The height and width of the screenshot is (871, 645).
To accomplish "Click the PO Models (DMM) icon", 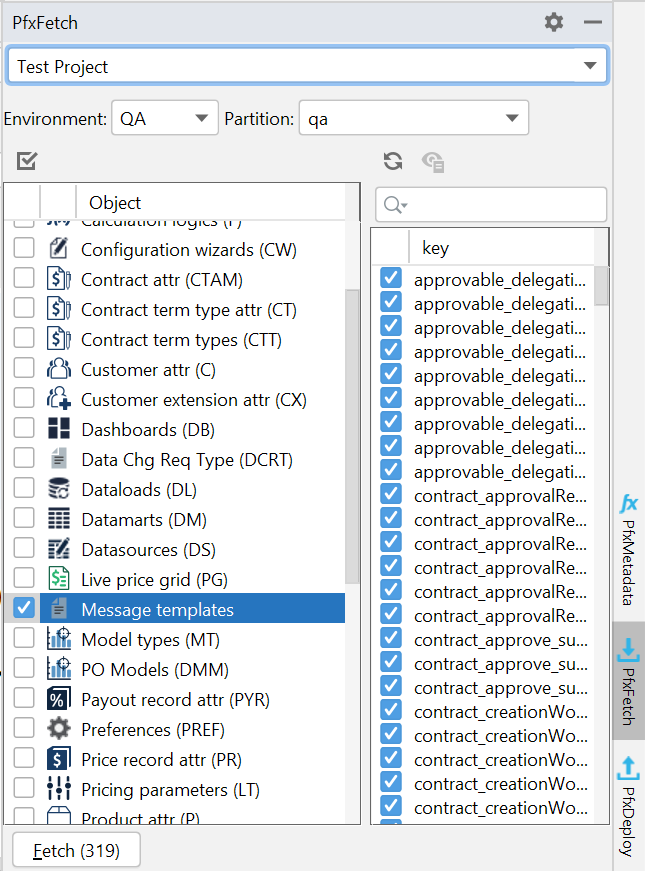I will click(58, 669).
